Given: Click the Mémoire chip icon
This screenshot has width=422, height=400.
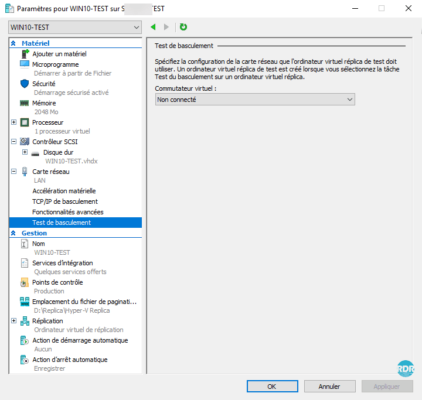Looking at the screenshot, I should [x=24, y=103].
